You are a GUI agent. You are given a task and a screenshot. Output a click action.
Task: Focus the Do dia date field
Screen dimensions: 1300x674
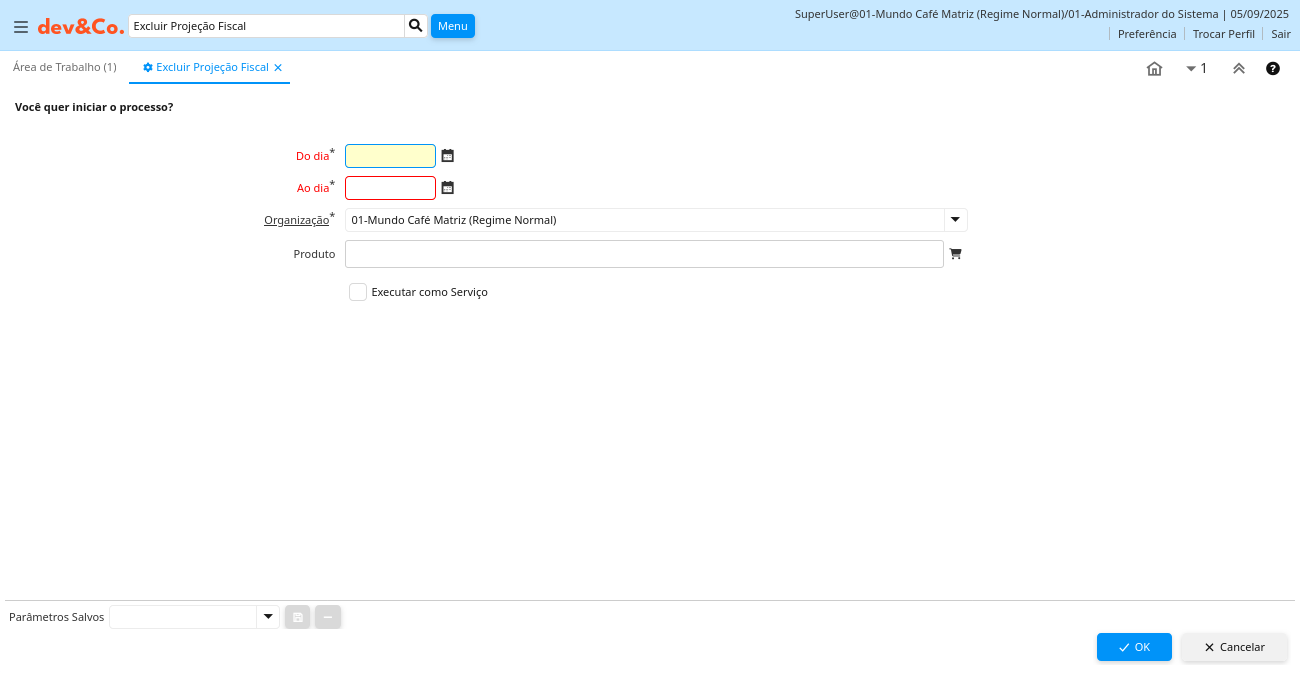click(390, 156)
